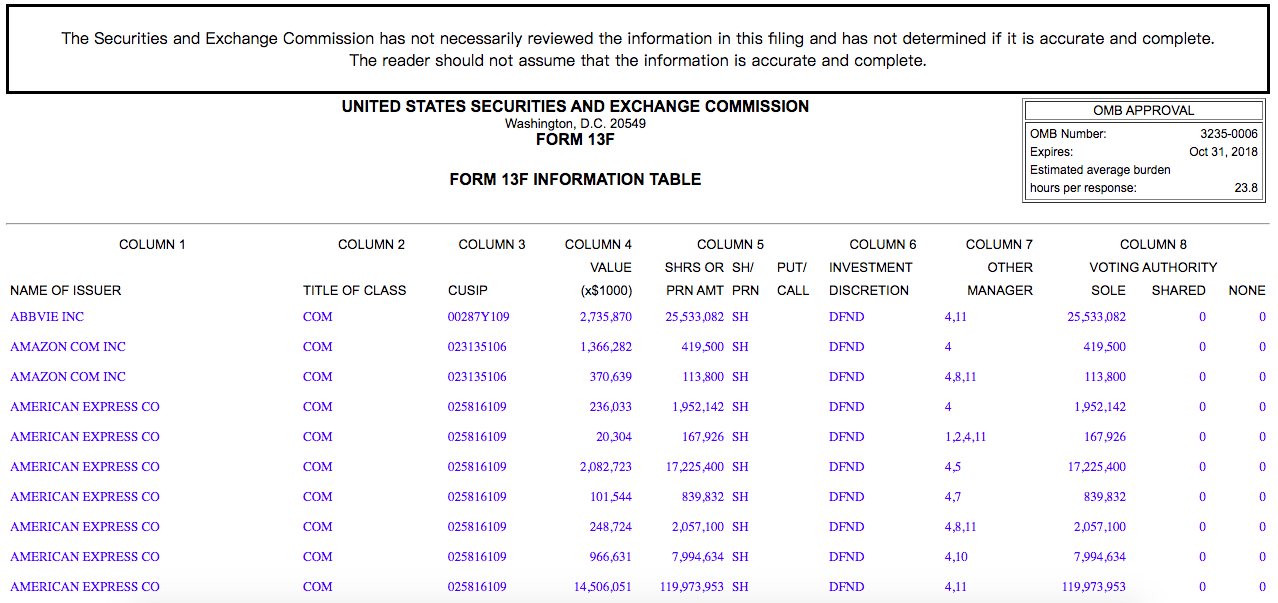
Task: Click the Amazon value 1,366,282
Action: (x=605, y=347)
